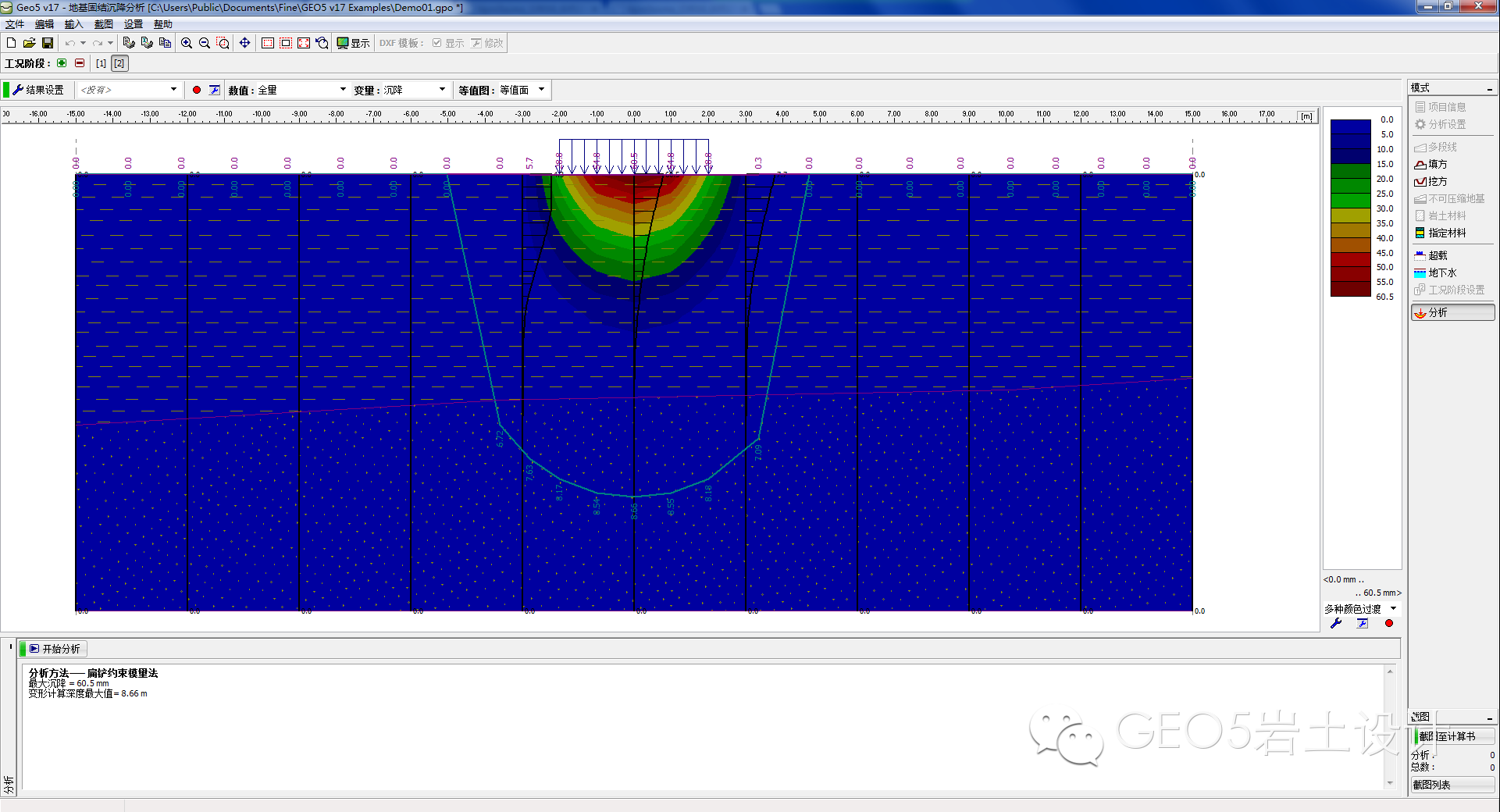The width and height of the screenshot is (1500, 812).
Task: Click the vertical 分析 tab at bottom left
Action: 9,784
